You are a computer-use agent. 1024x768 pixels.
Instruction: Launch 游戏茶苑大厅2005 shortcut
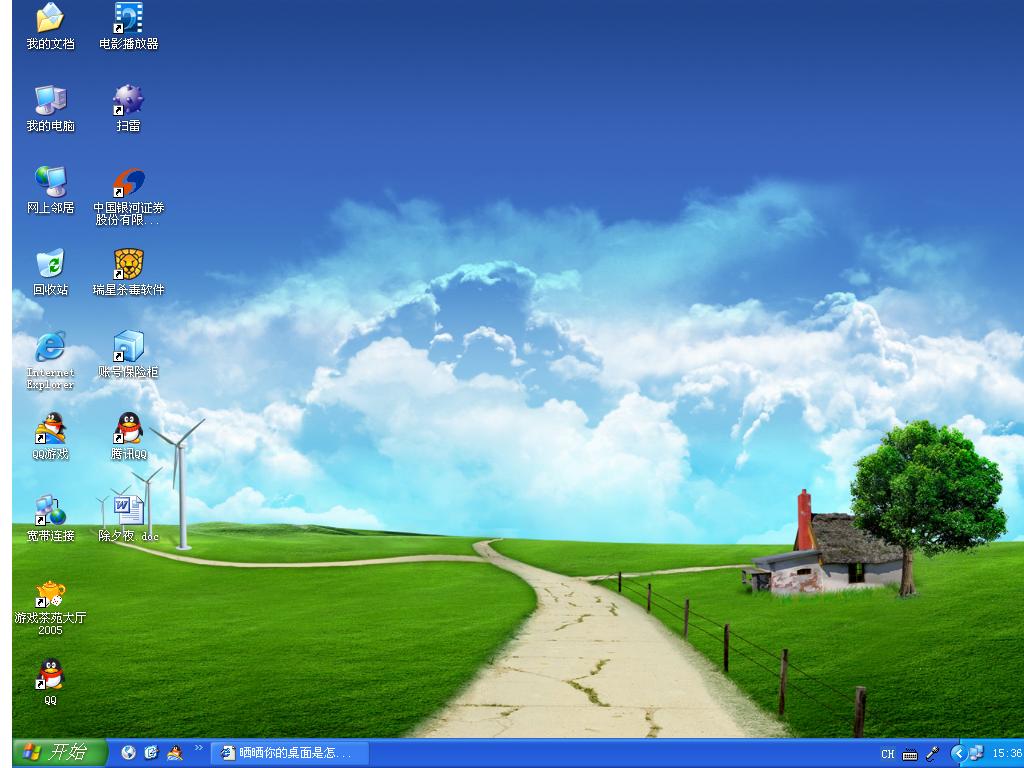click(50, 607)
